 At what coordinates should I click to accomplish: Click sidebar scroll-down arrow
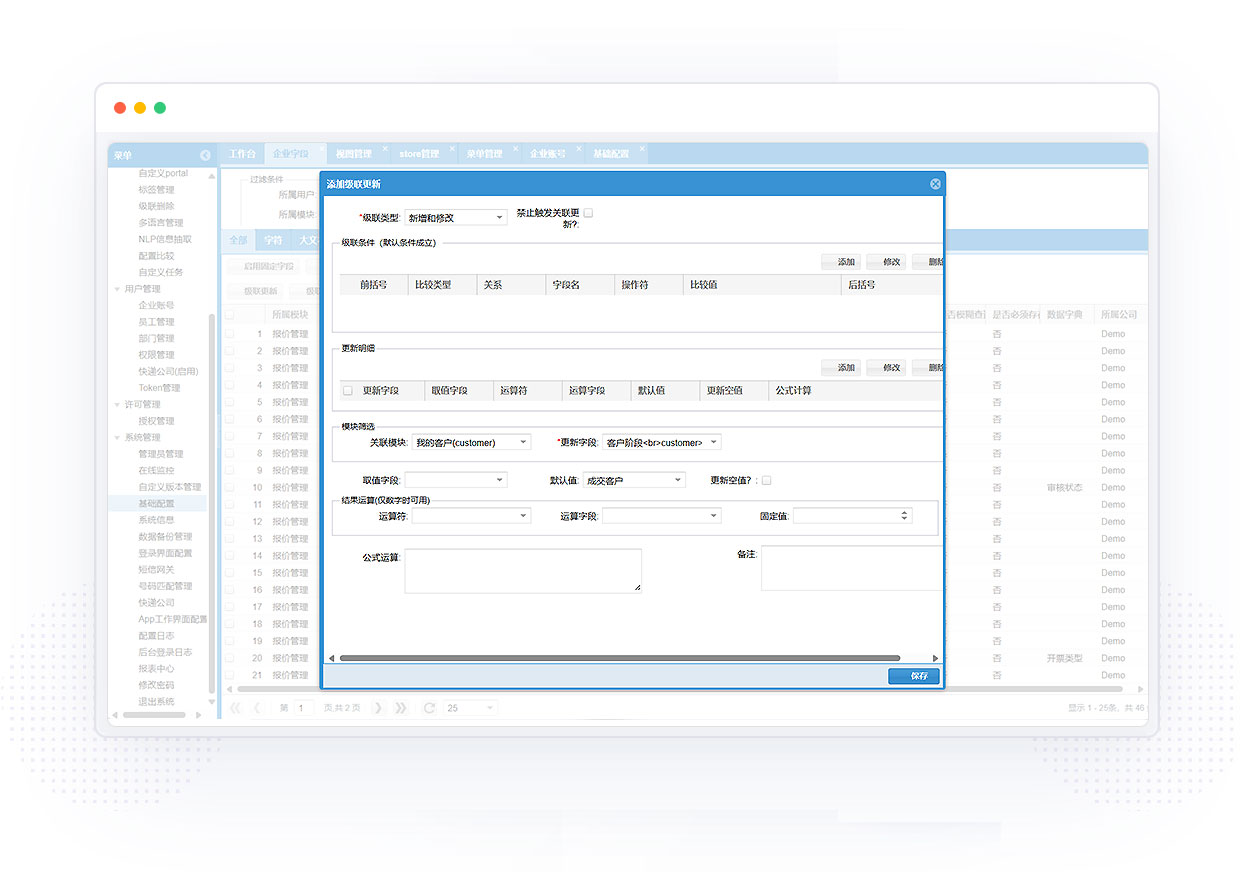coord(211,703)
